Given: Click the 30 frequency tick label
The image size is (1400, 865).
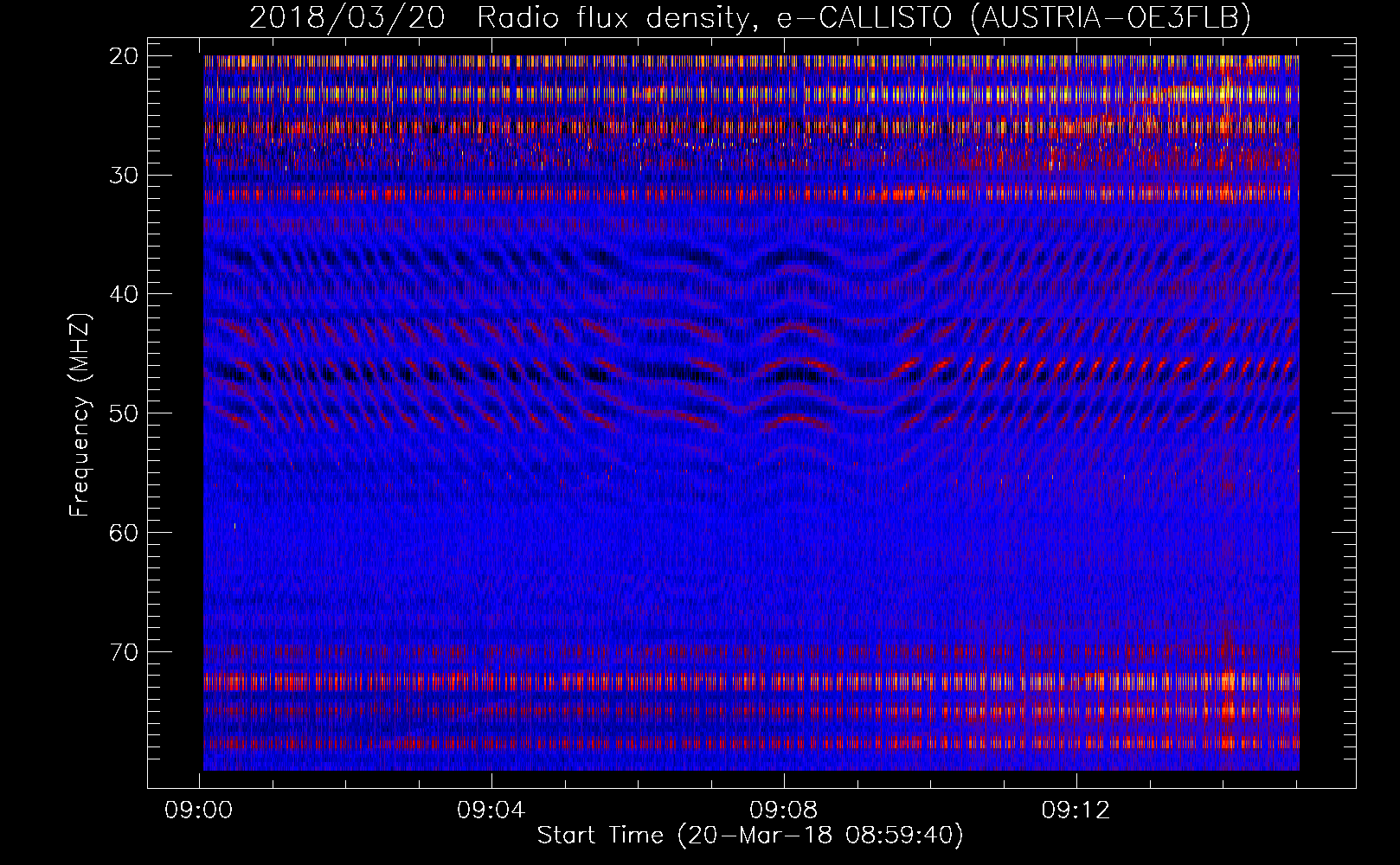Looking at the screenshot, I should click(x=124, y=175).
